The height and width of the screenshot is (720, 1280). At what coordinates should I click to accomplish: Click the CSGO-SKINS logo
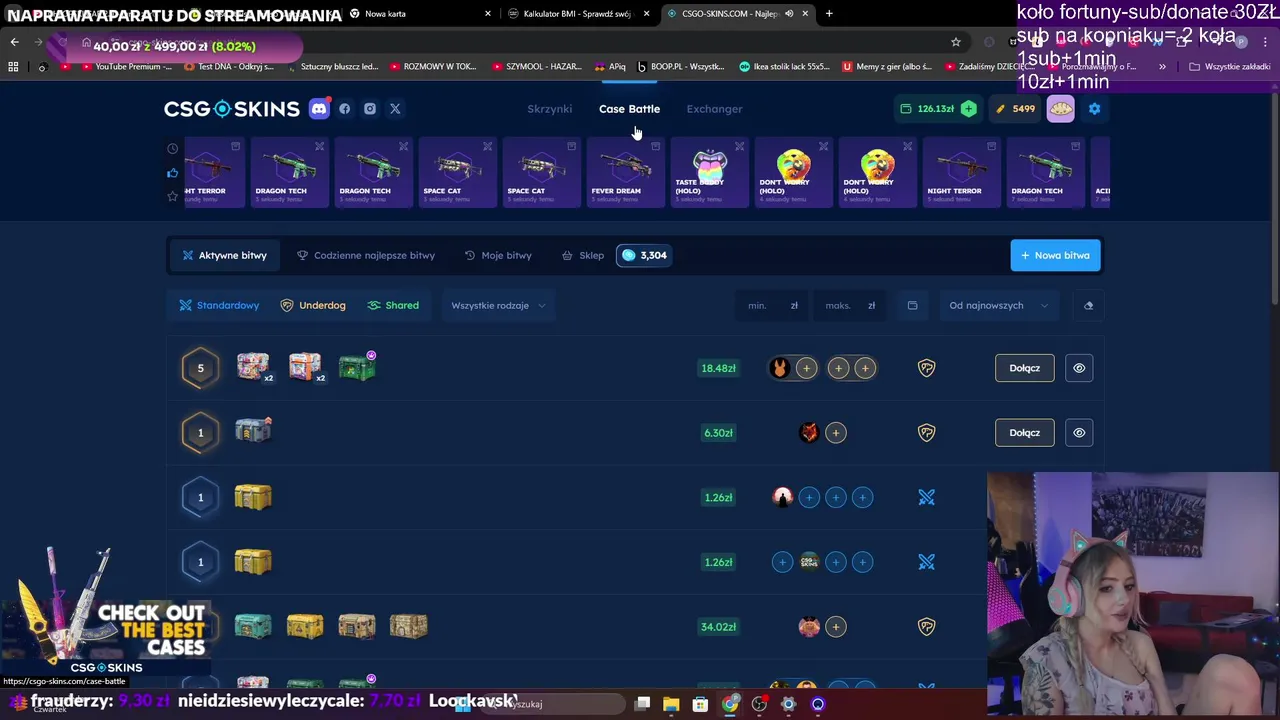[232, 109]
